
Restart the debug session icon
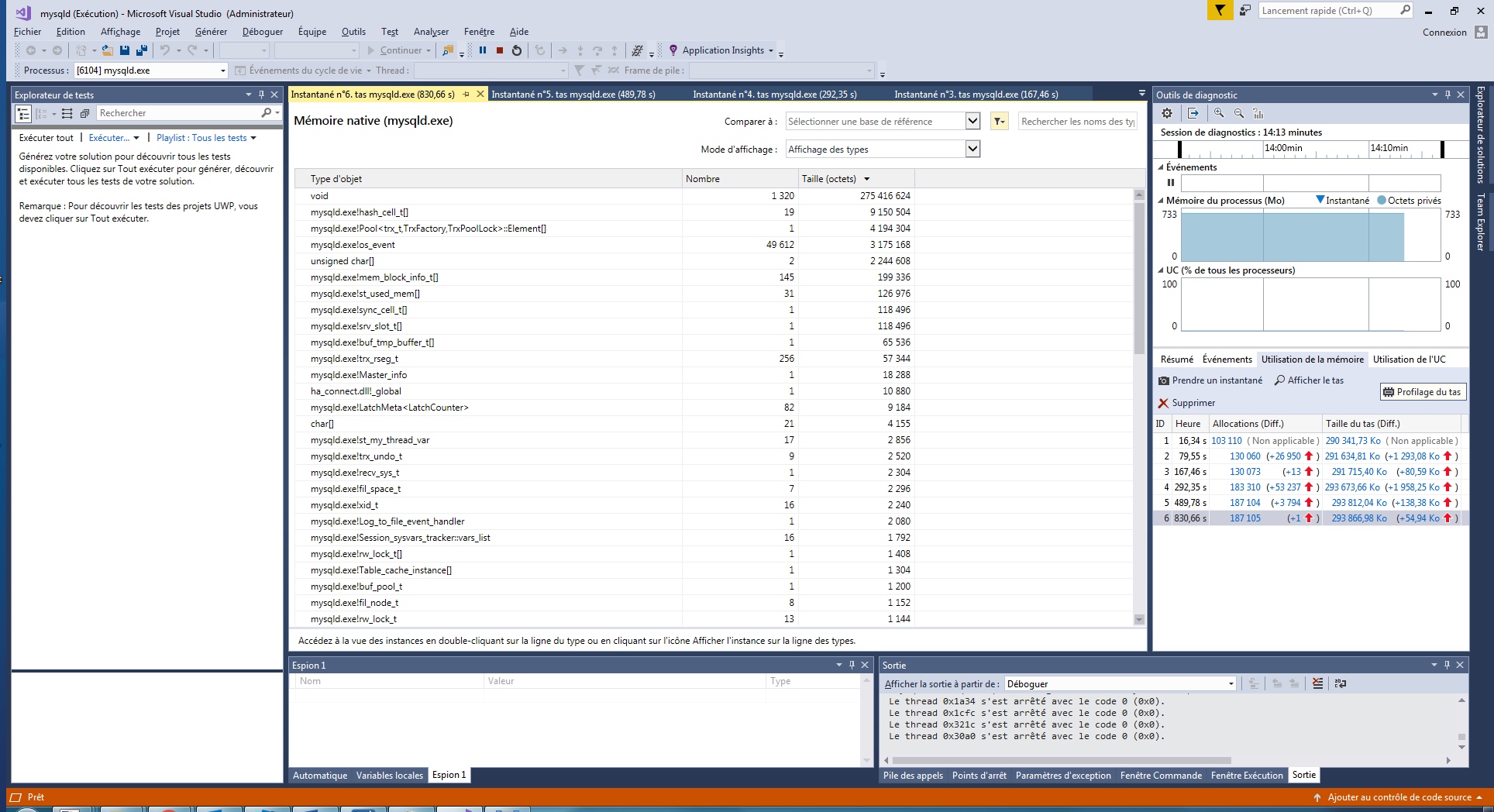pyautogui.click(x=517, y=50)
